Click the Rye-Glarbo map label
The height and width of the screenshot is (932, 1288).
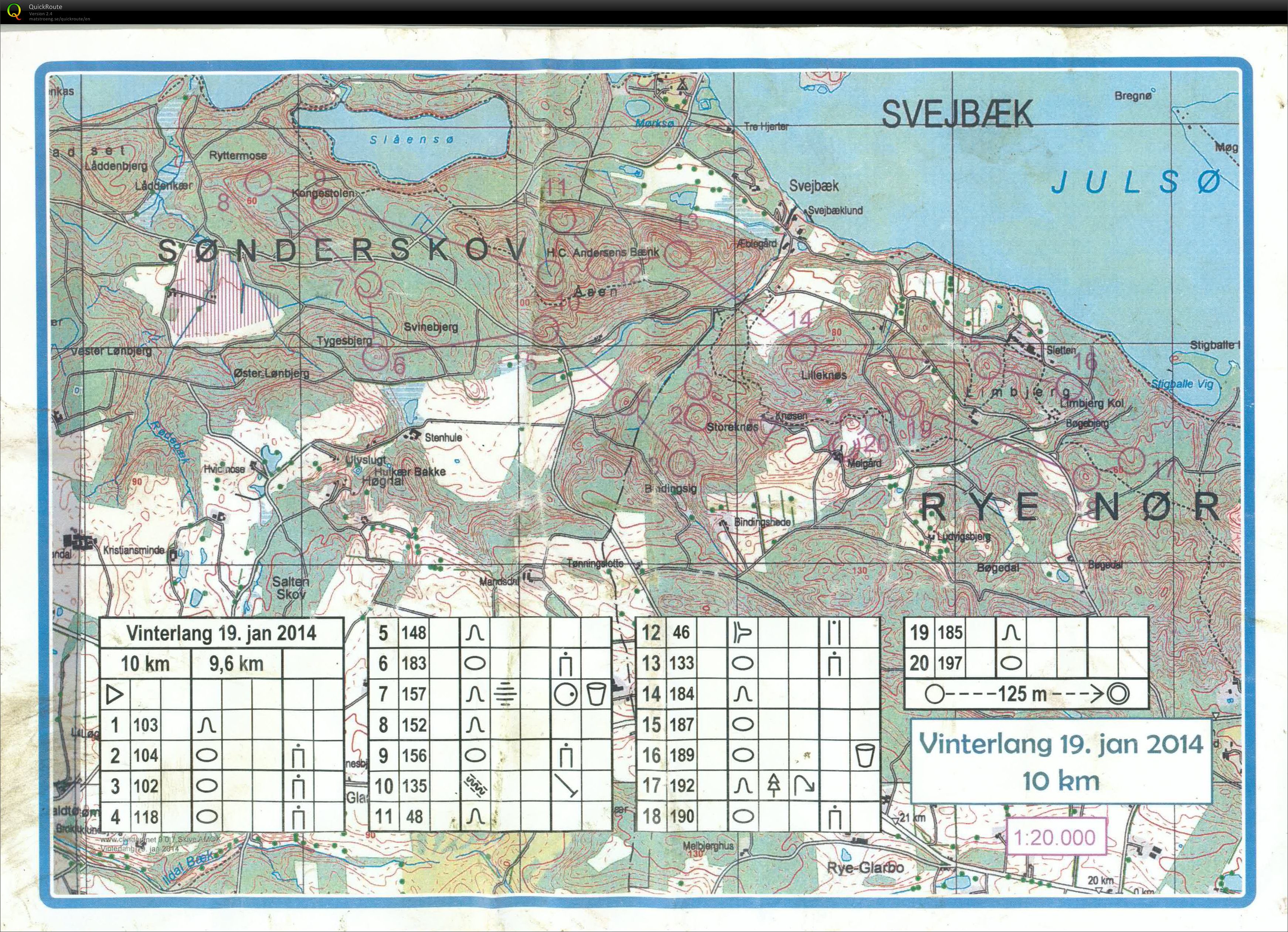(866, 868)
